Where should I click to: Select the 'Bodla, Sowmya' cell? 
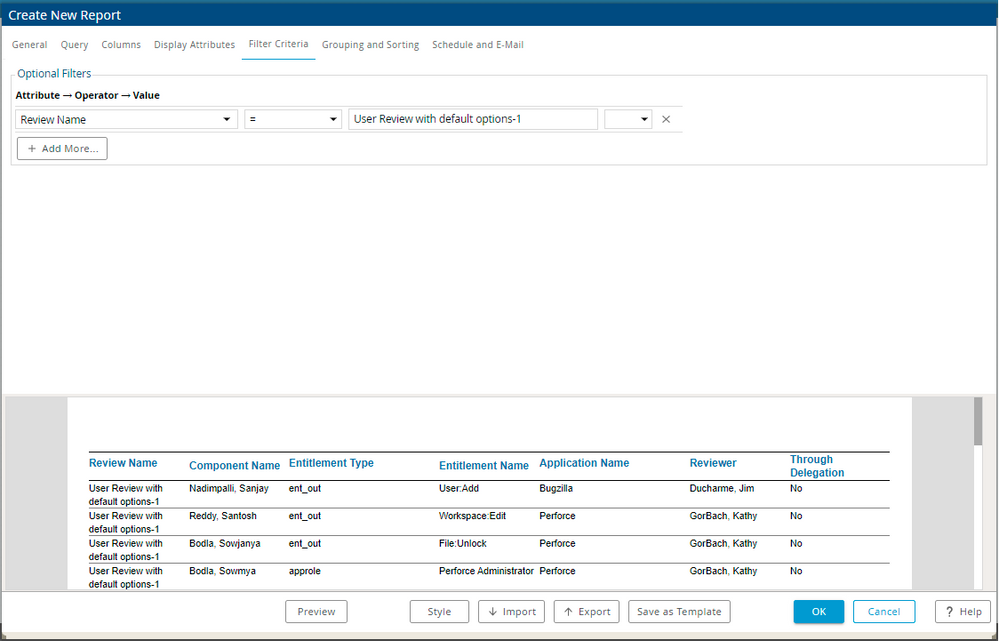(222, 571)
